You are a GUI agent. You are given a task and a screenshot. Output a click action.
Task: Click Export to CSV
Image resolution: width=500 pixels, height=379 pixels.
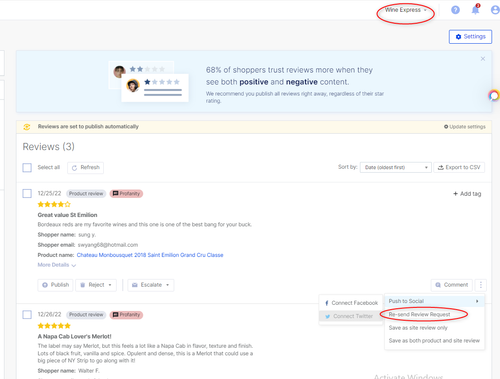coord(459,167)
